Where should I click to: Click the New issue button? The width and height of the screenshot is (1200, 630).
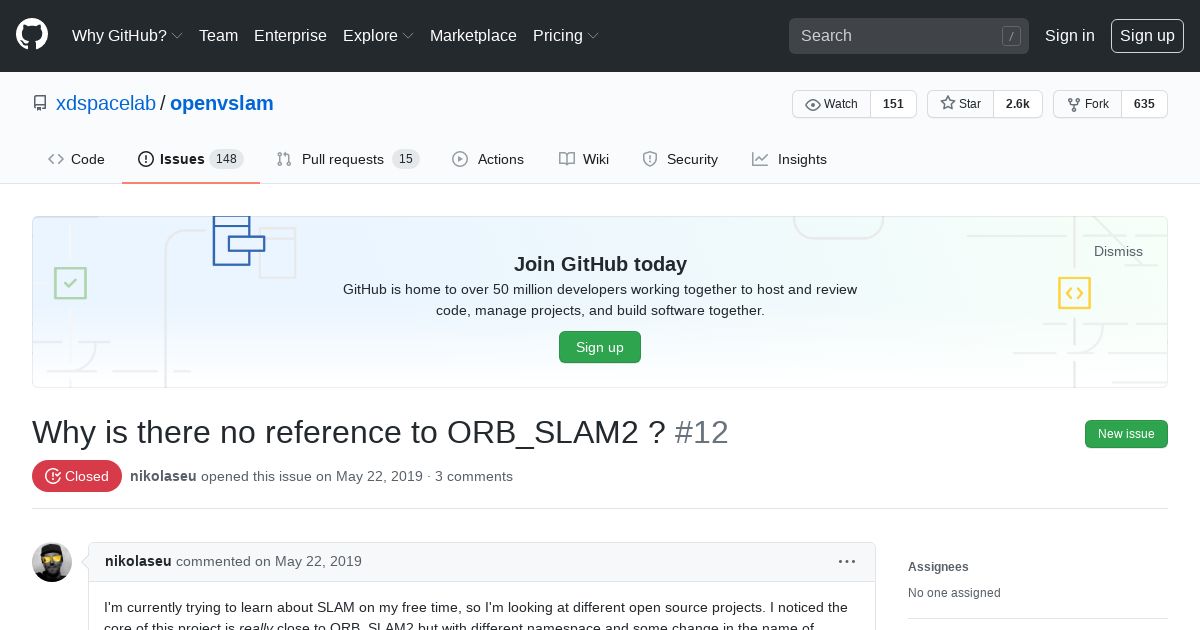pyautogui.click(x=1126, y=434)
